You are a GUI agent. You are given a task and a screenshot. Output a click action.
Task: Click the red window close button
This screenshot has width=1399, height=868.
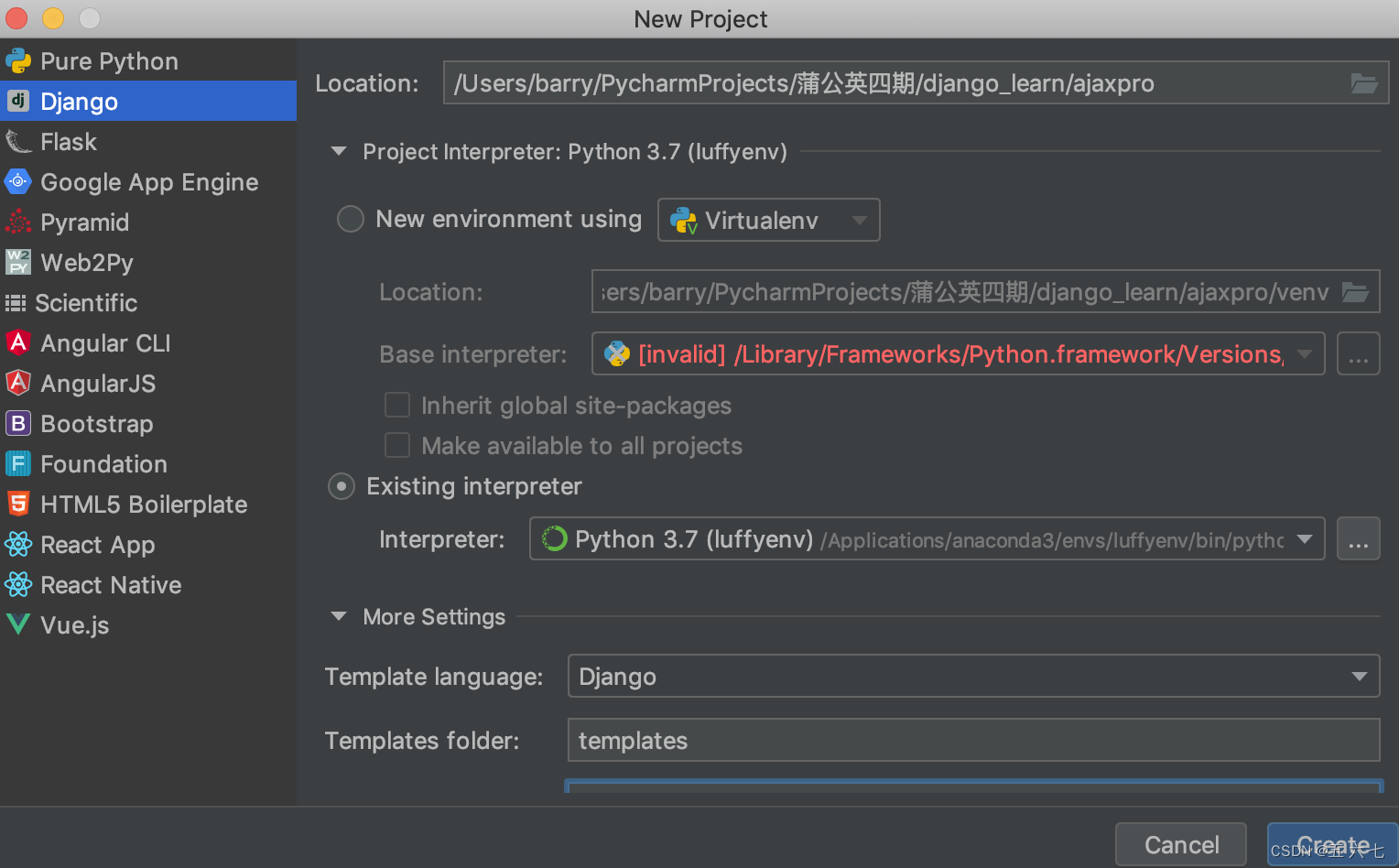tap(16, 17)
